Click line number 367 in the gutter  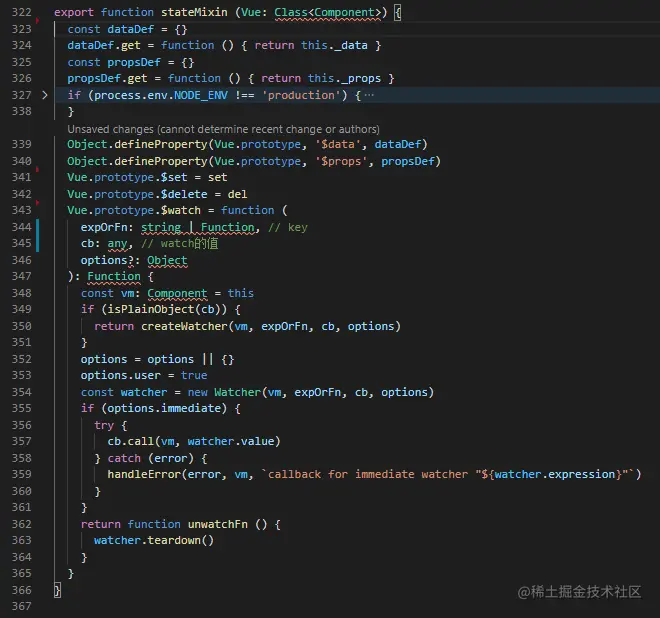(x=21, y=606)
